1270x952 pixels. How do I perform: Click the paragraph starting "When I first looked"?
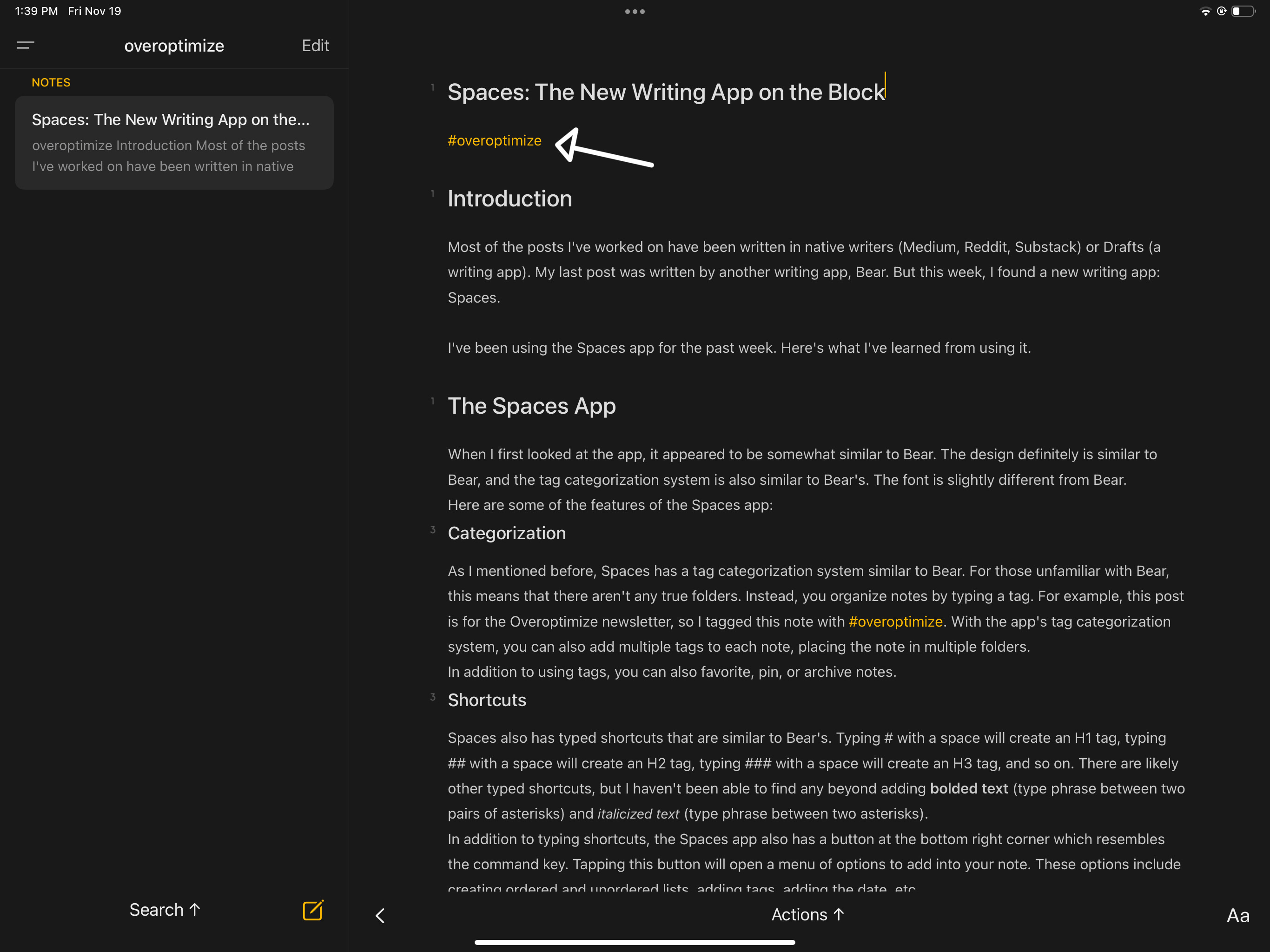802,467
